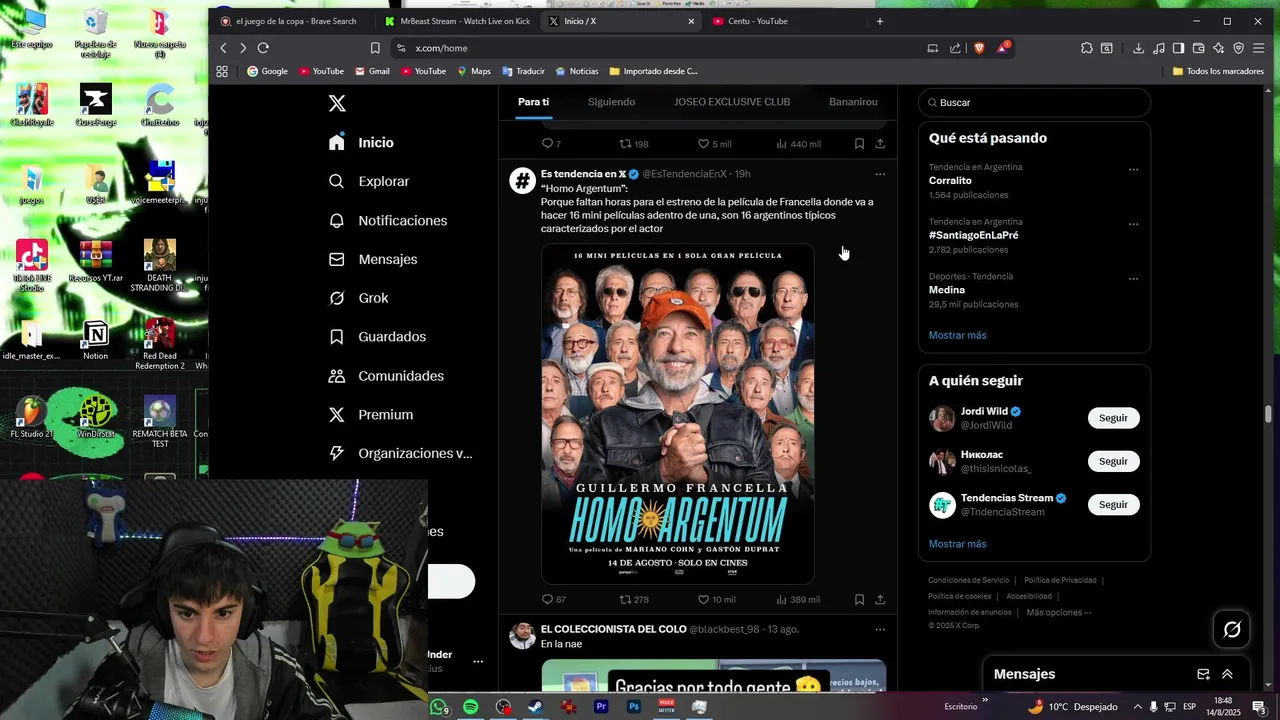The width and height of the screenshot is (1280, 720).
Task: Expand the Mensajes drawer
Action: (1228, 675)
